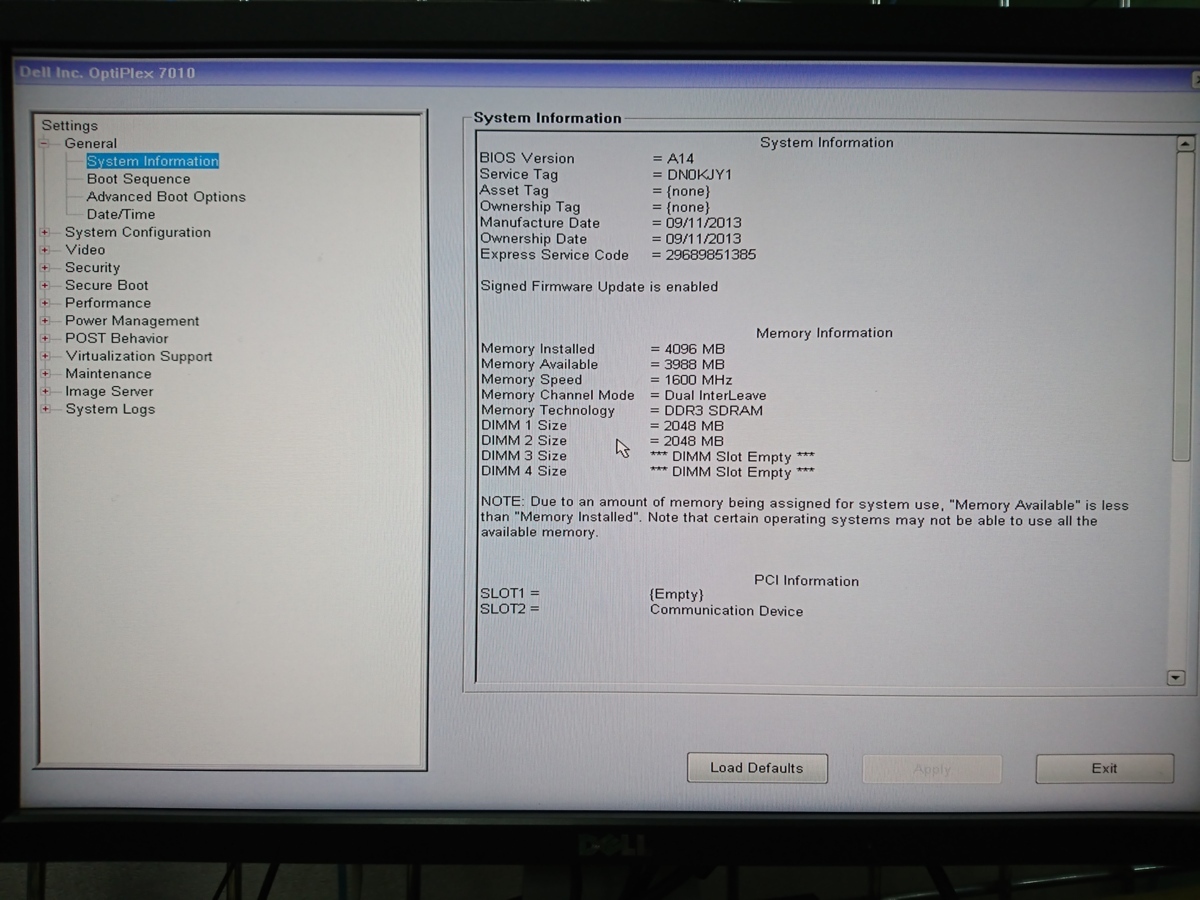The image size is (1200, 900).
Task: Collapse the General tree node
Action: click(45, 144)
